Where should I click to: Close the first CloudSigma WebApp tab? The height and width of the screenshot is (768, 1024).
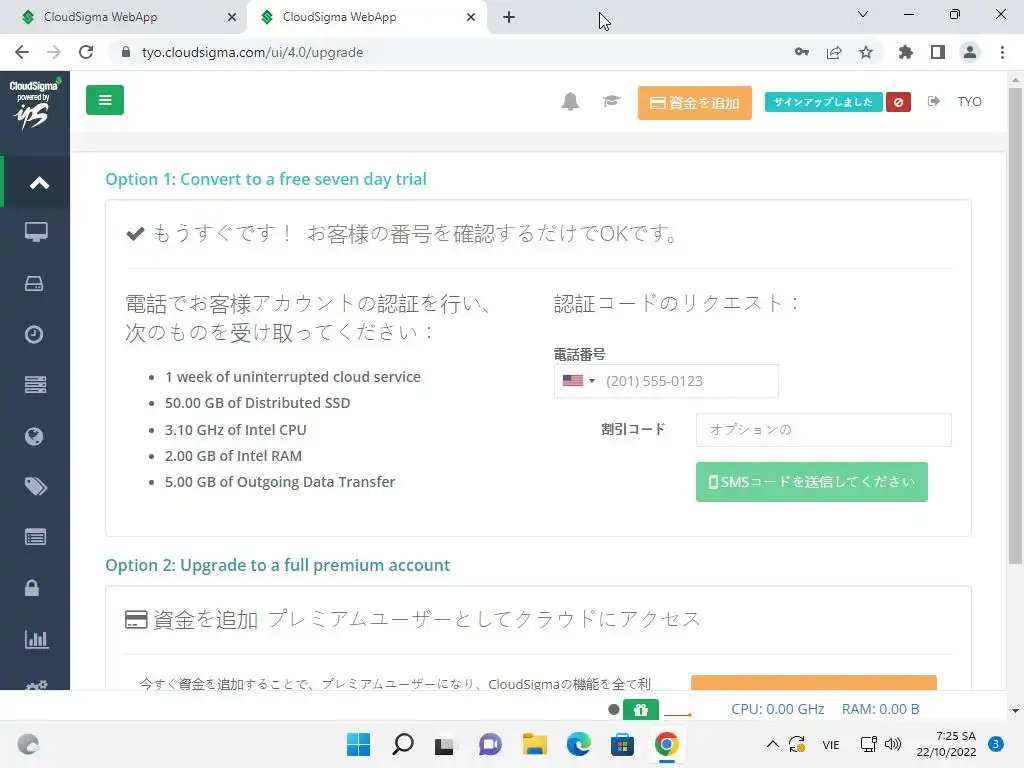click(232, 17)
